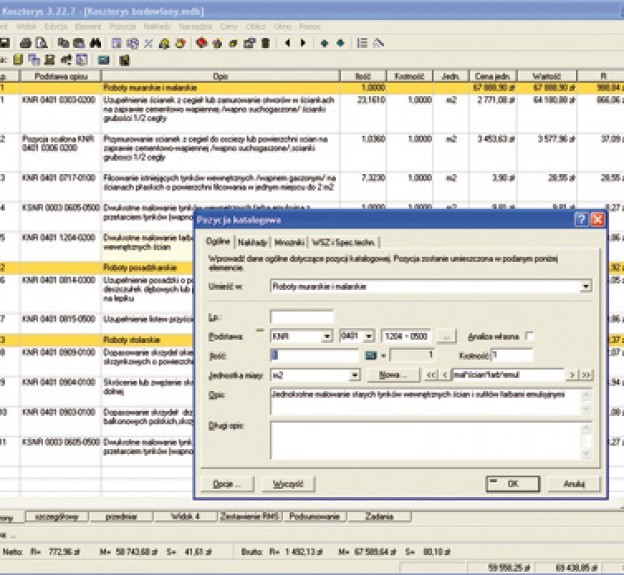Image resolution: width=624 pixels, height=575 pixels.
Task: Select the Ogólne tab
Action: pos(218,241)
